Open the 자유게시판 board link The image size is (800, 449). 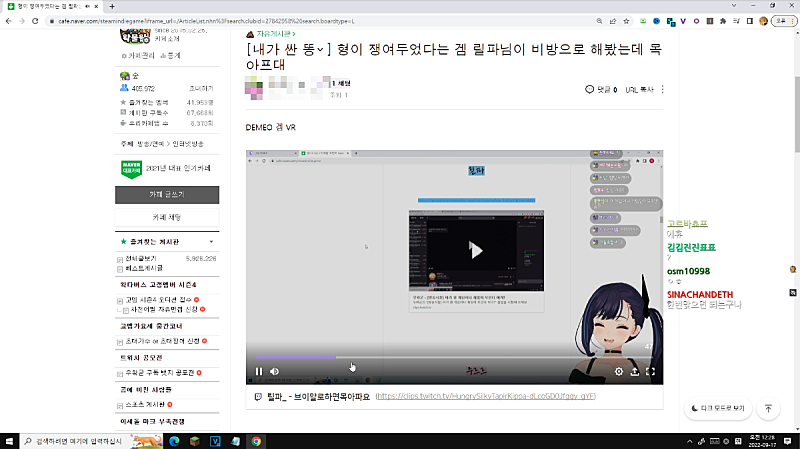point(276,34)
